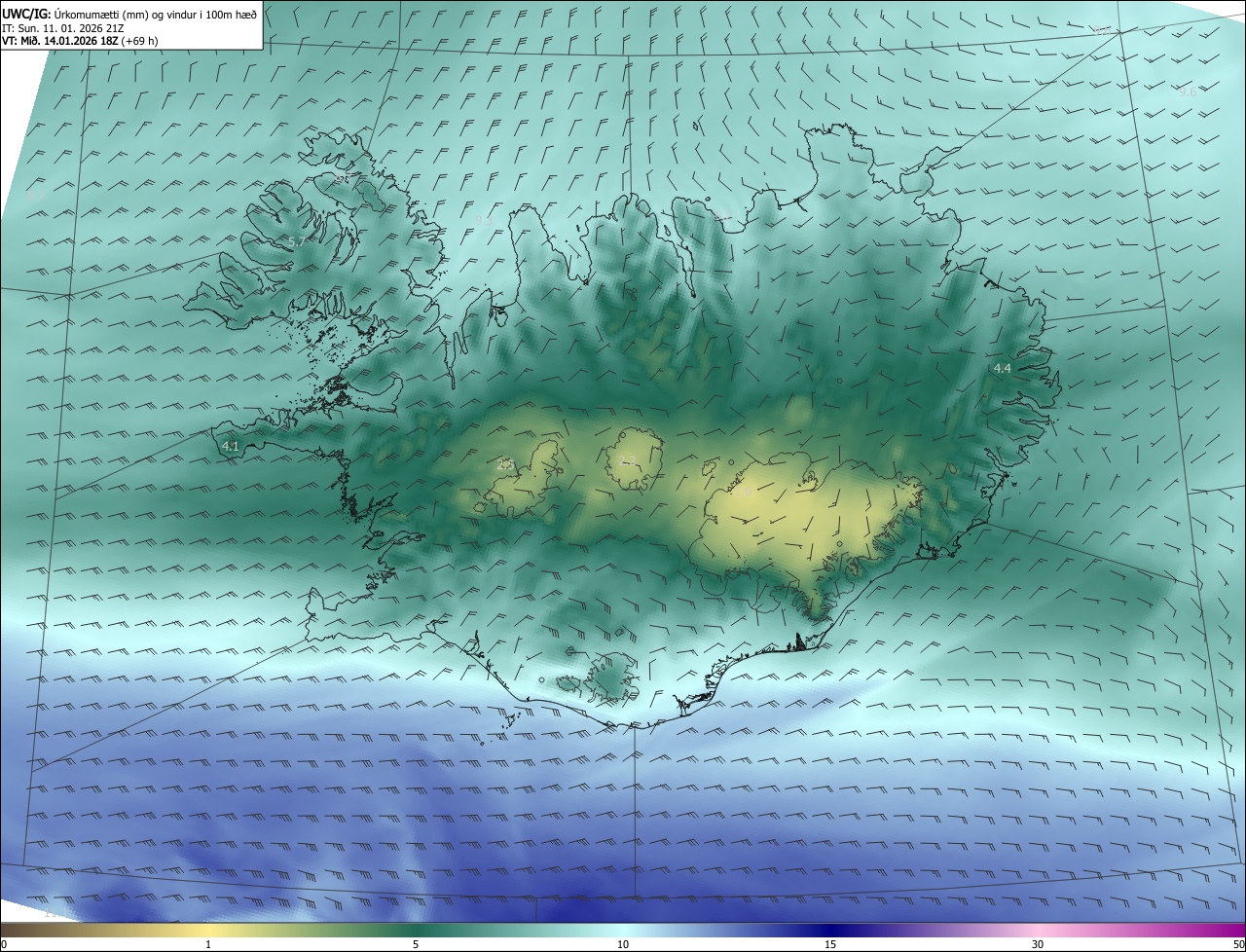This screenshot has width=1246, height=952.
Task: Click the '(+69 h)' forecast offset text
Action: 140,41
